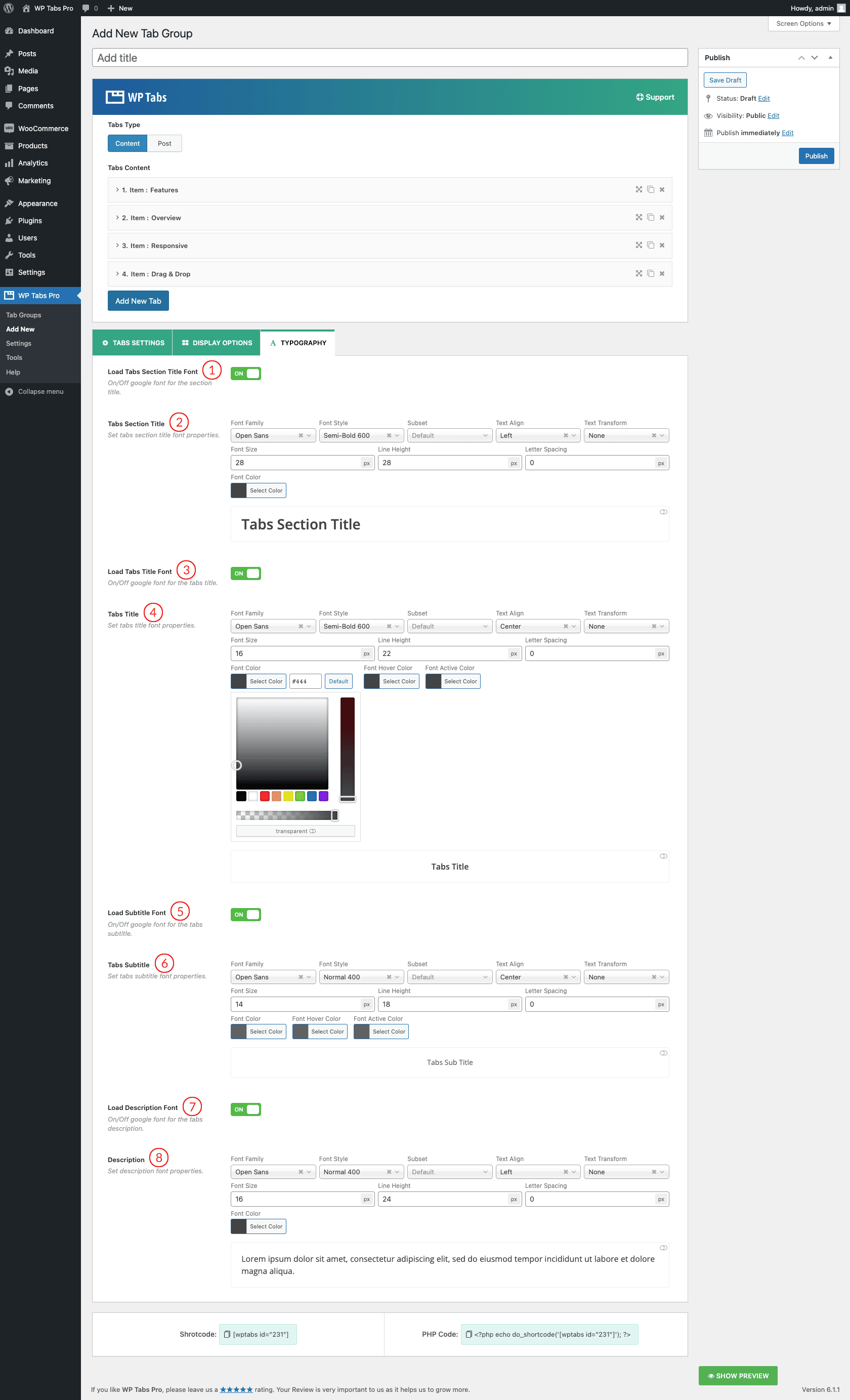Disable the Load Subtitle Font switch
Viewport: 850px width, 1400px height.
245,914
